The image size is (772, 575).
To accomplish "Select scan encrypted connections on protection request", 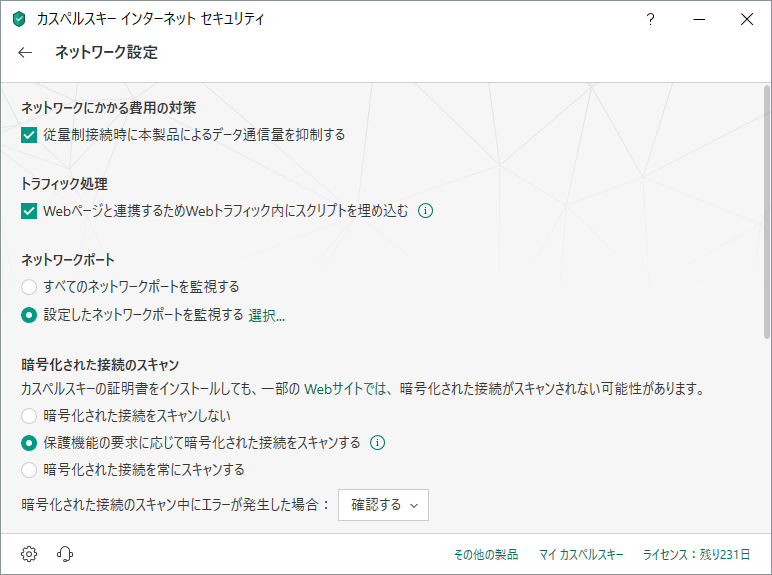I will (29, 443).
